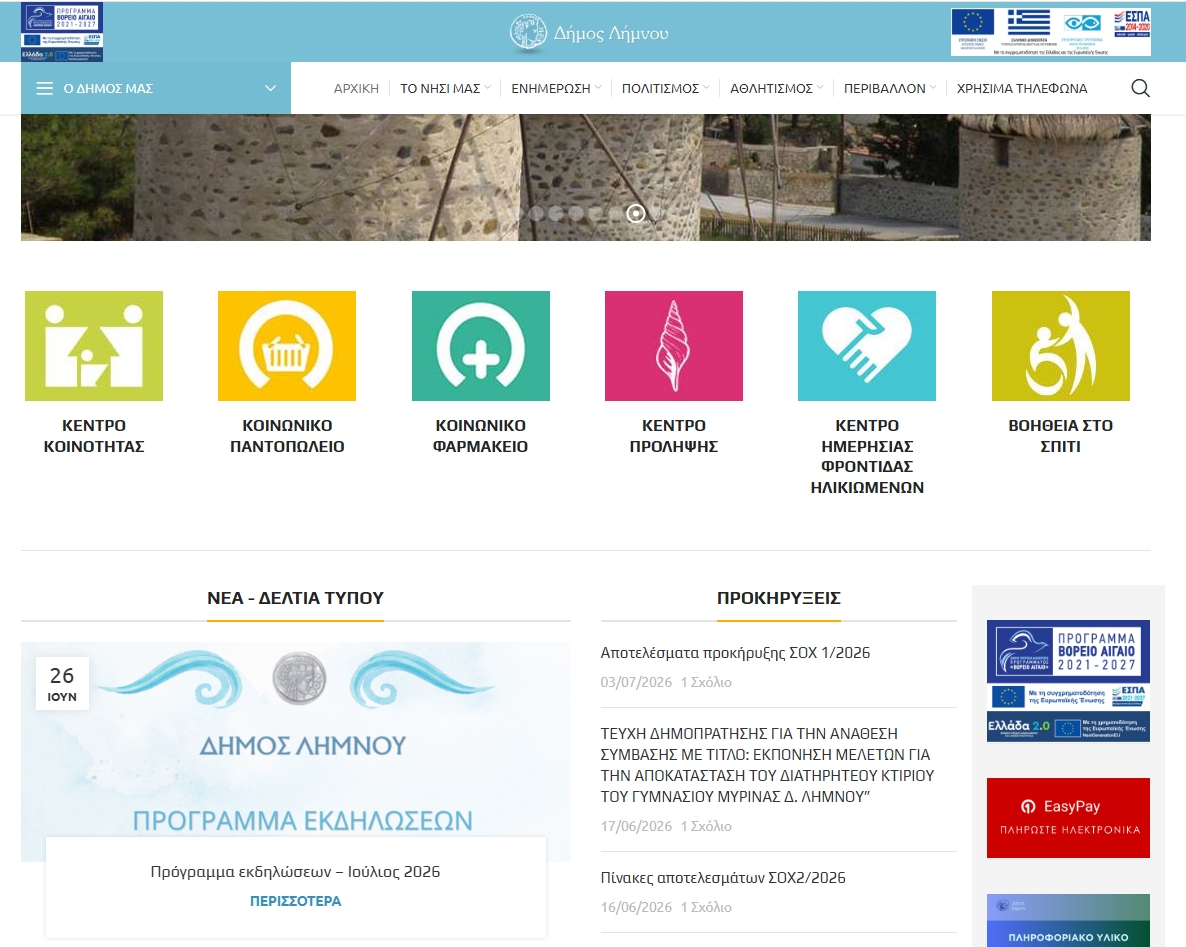Select the active slideshow indicator dot
This screenshot has height=947, width=1186.
pos(636,213)
